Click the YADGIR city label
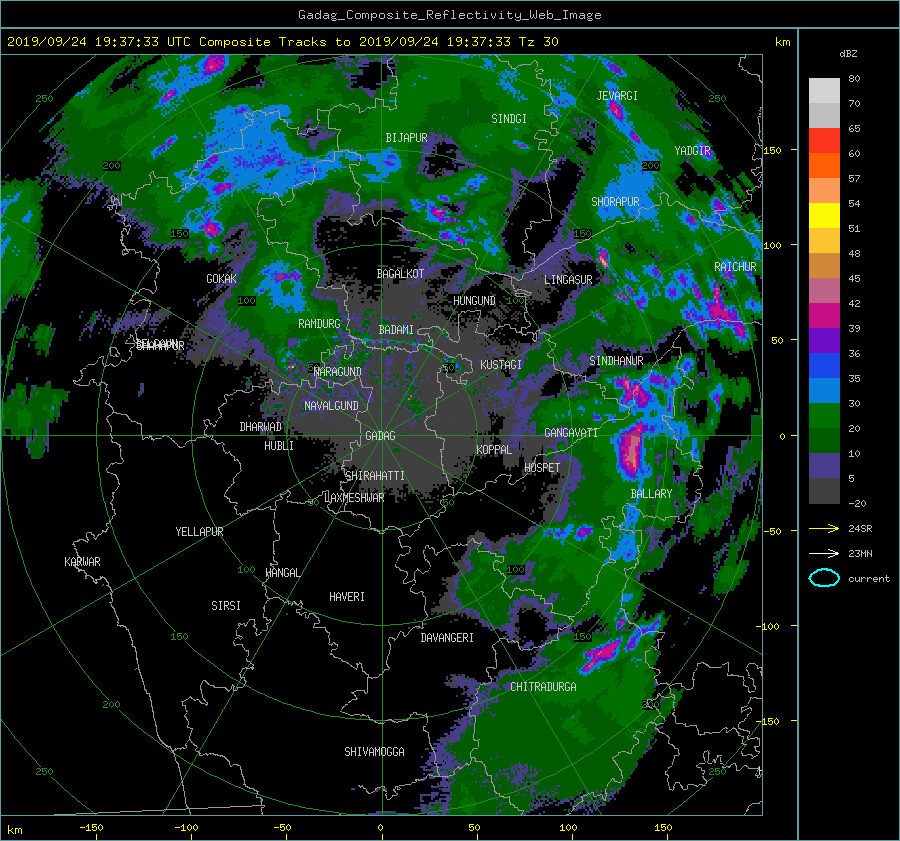Viewport: 900px width, 841px height. point(692,151)
